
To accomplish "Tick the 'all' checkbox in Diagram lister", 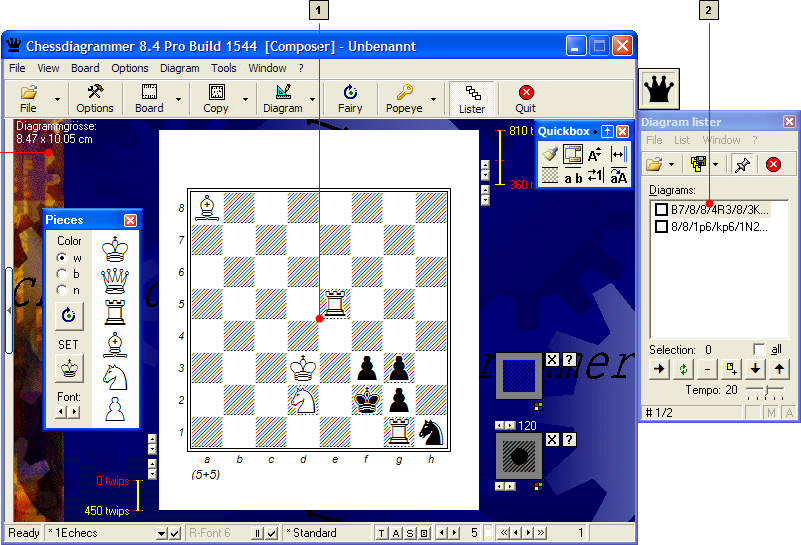I will click(759, 349).
